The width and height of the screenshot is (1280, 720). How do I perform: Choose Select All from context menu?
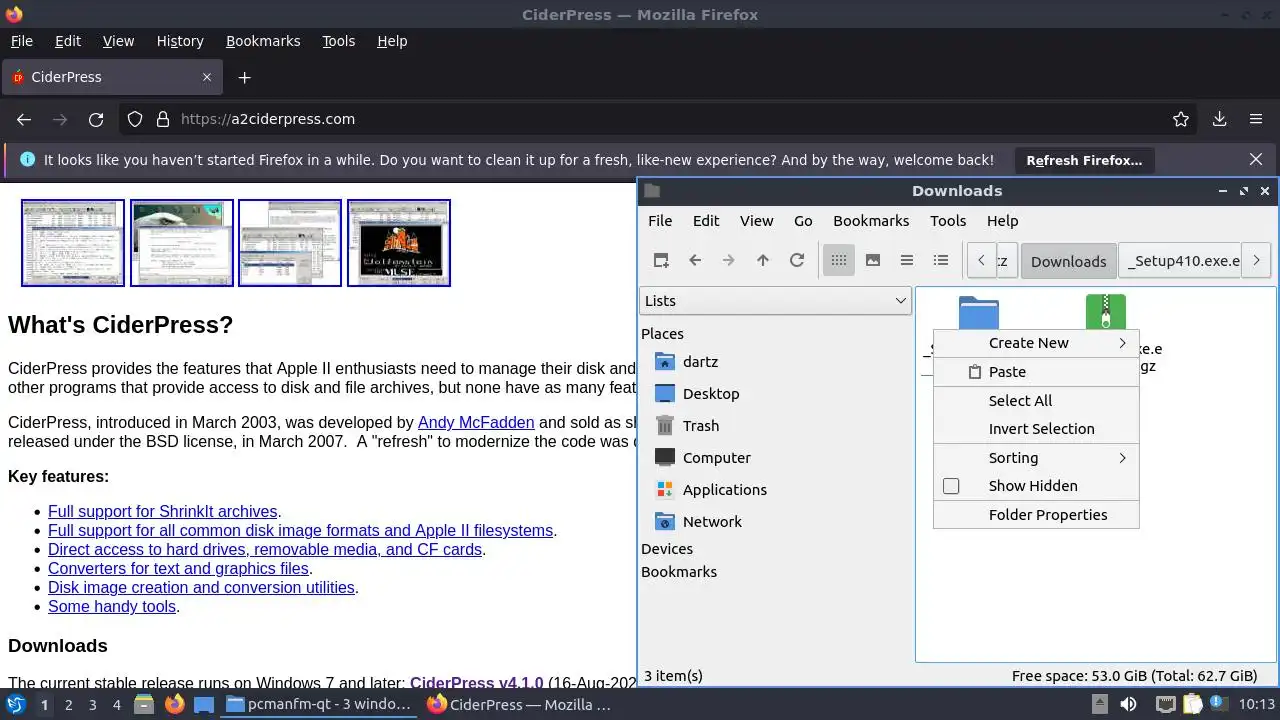(x=1036, y=401)
